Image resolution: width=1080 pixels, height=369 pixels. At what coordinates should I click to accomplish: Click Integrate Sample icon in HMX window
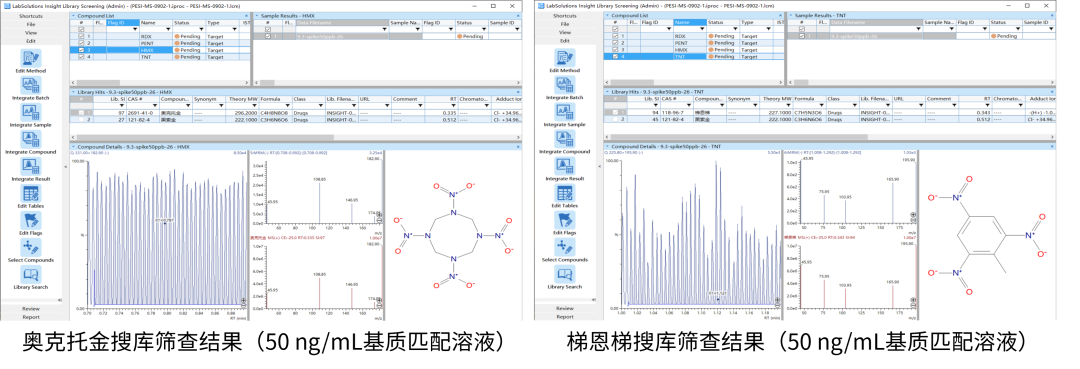tap(31, 112)
